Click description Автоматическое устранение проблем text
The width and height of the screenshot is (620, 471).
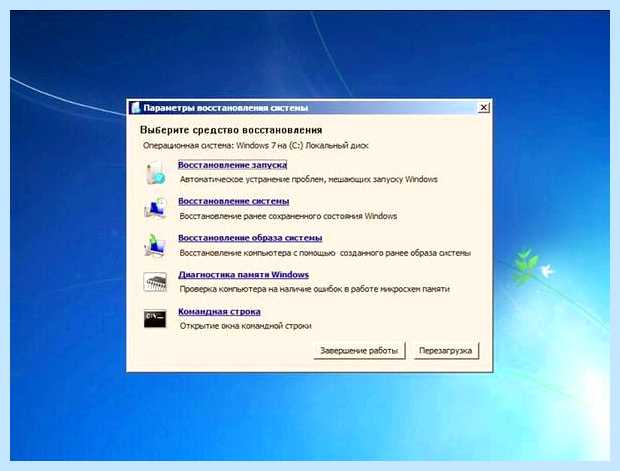point(309,180)
